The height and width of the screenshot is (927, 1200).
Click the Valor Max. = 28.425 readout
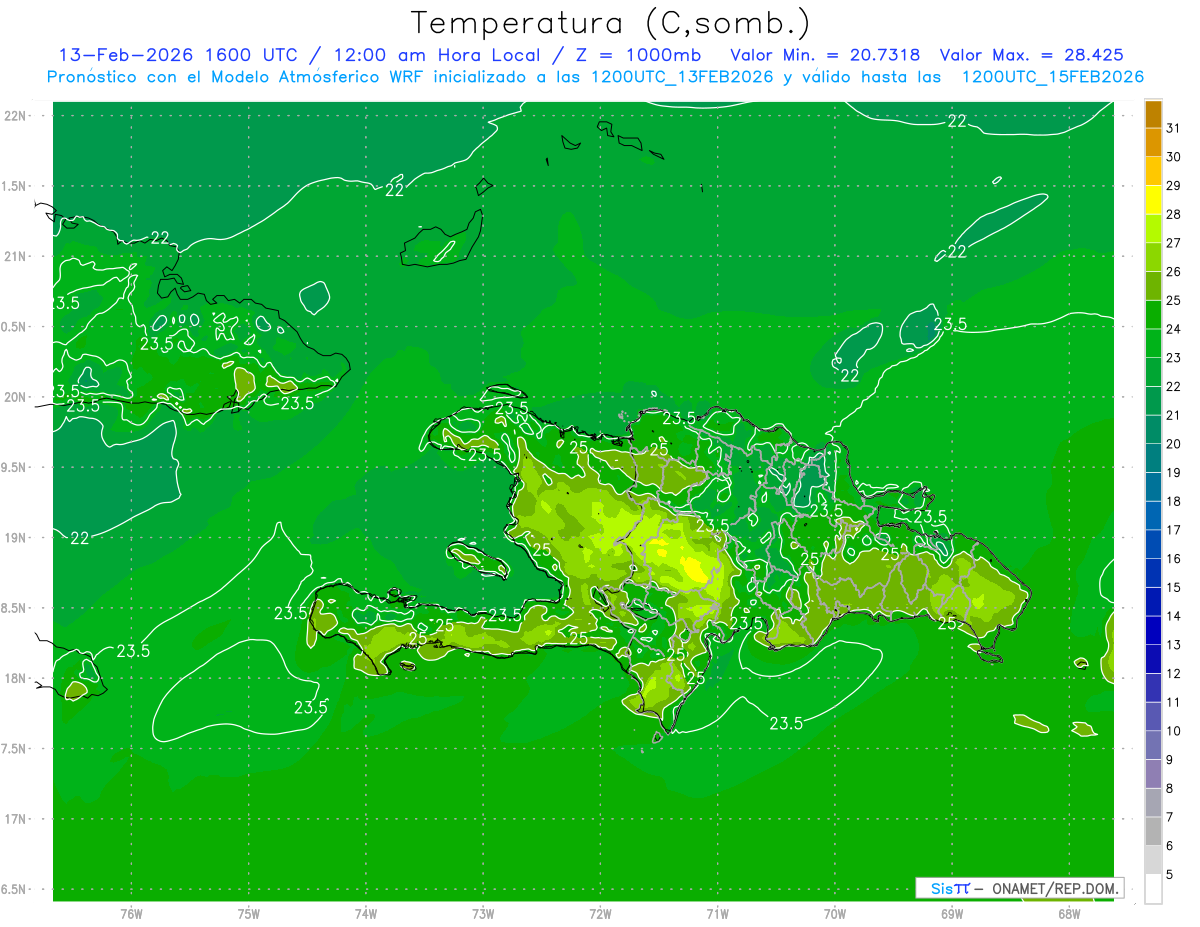1037,55
